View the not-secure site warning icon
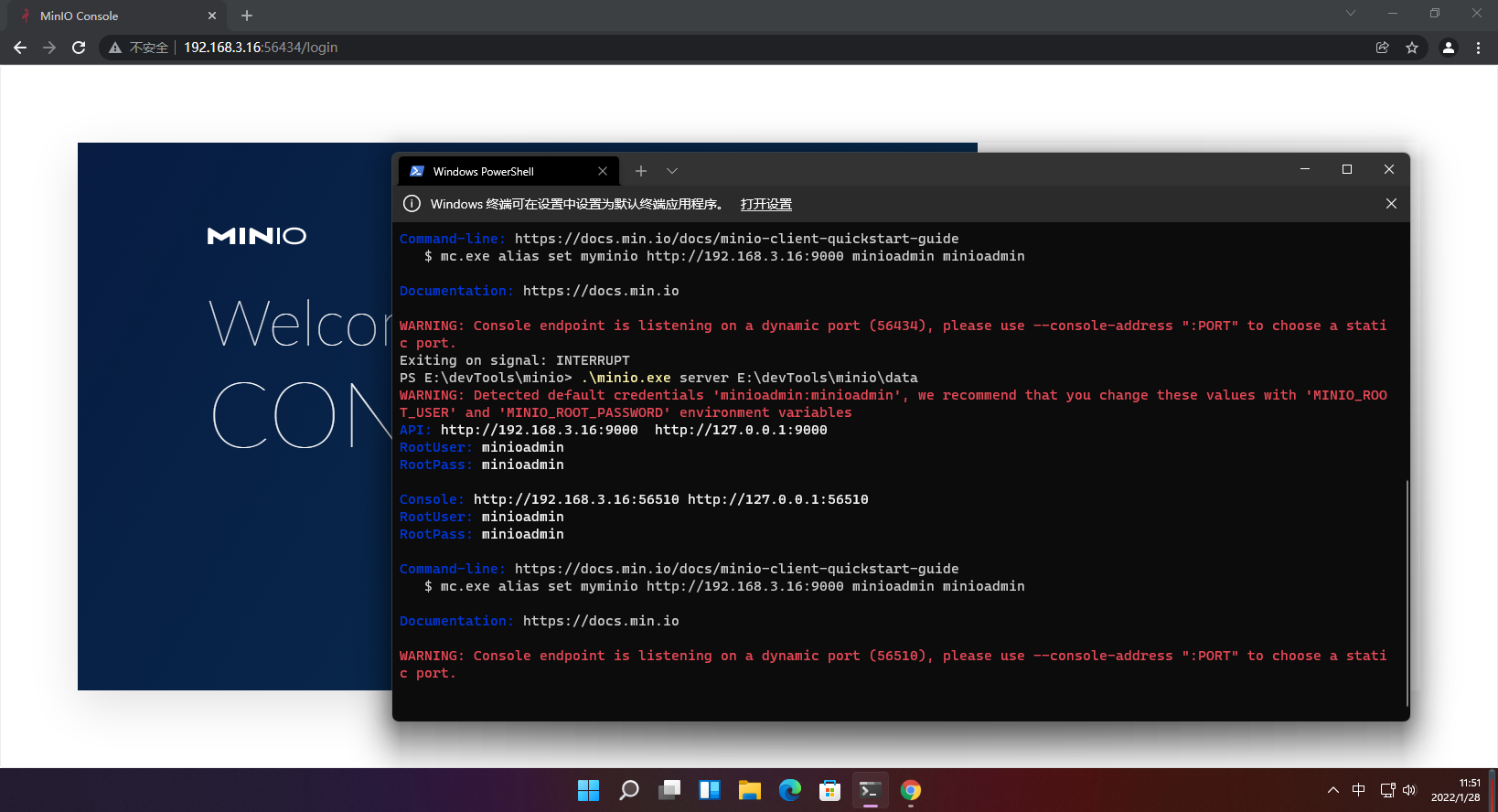This screenshot has width=1498, height=812. 115,48
